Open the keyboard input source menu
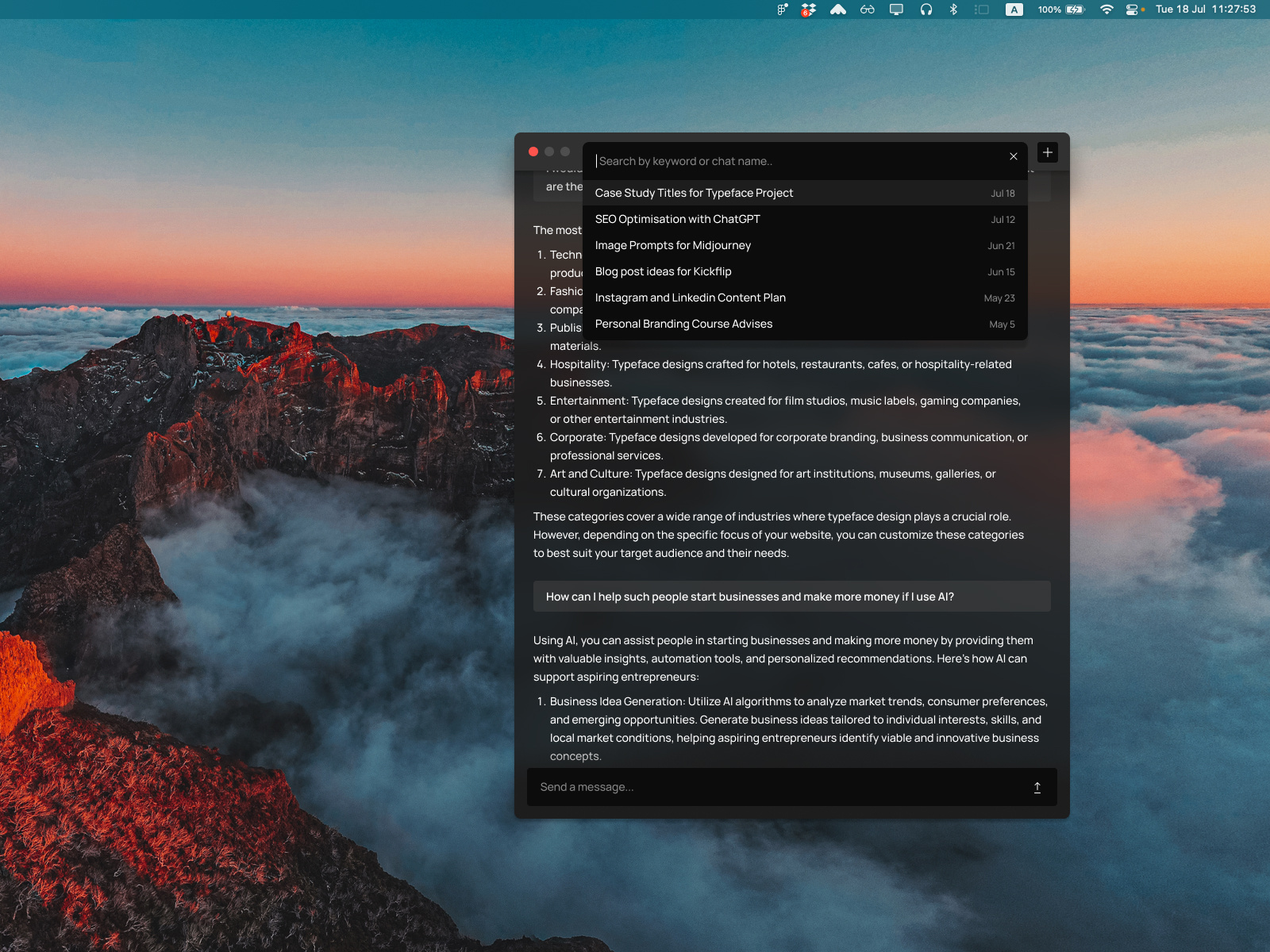Viewport: 1270px width, 952px height. pyautogui.click(x=1014, y=10)
